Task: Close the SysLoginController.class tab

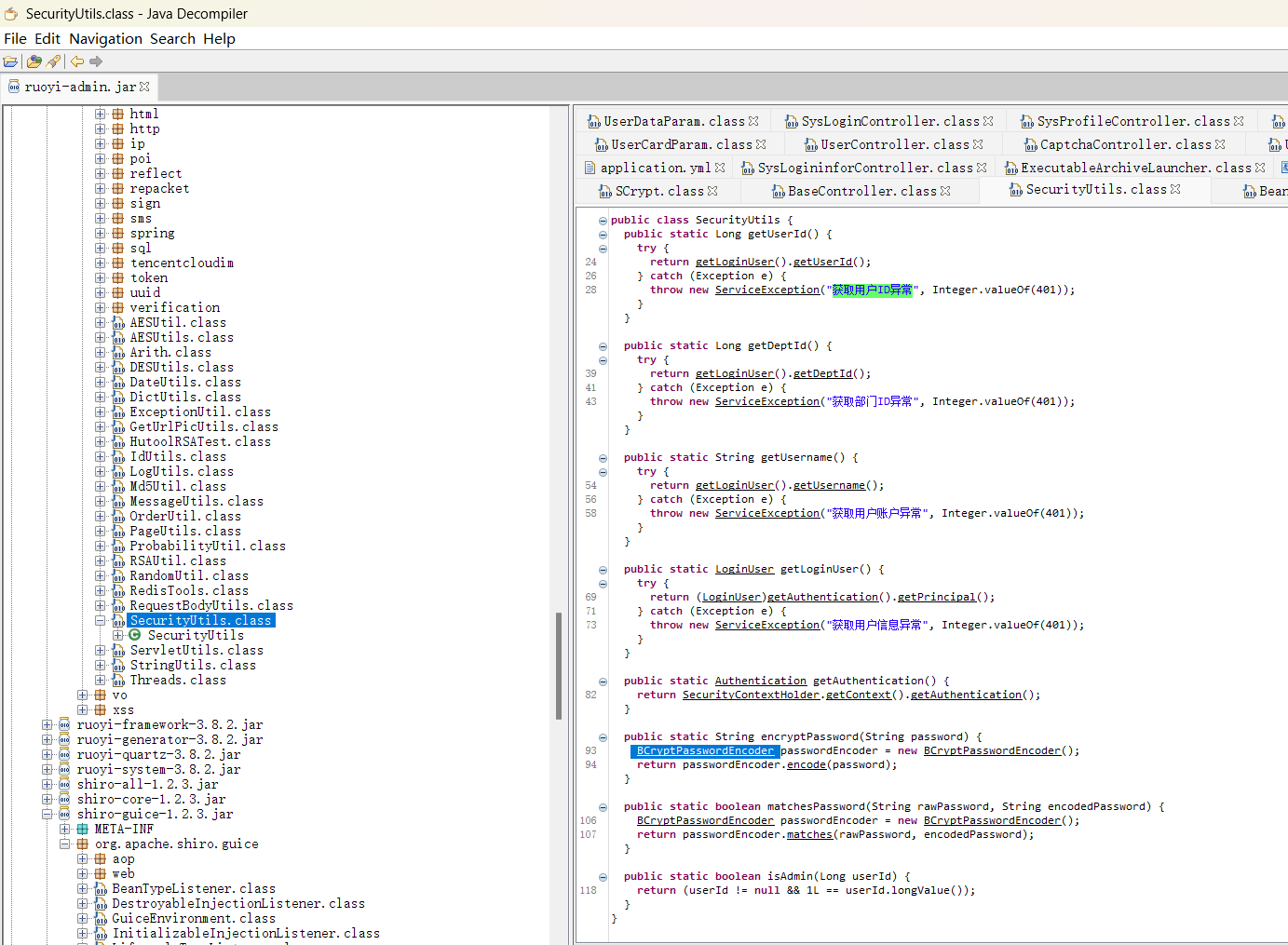Action: [988, 121]
